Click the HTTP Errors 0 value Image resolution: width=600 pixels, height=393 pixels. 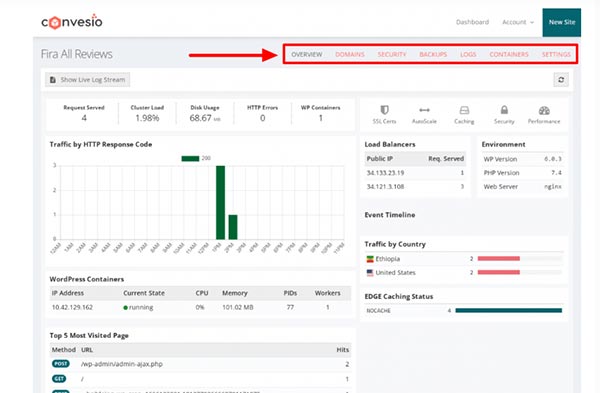pos(262,118)
